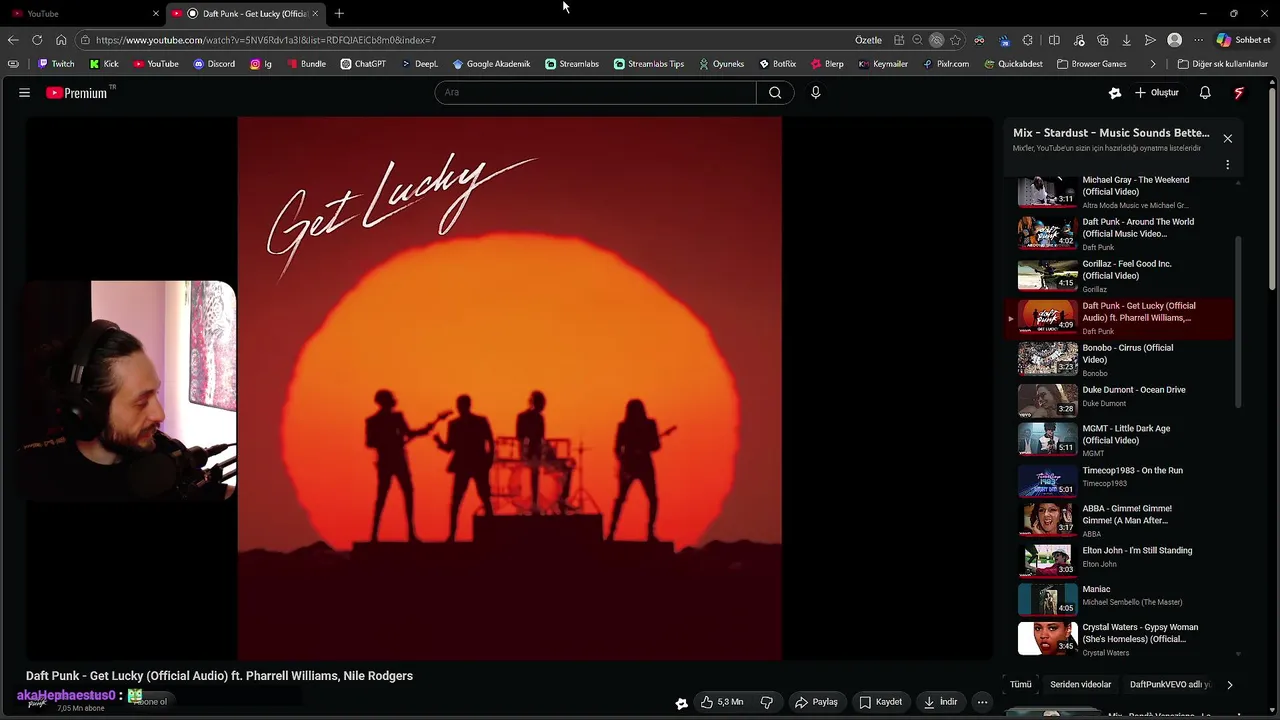Open split screen view icon
Viewport: 1280px width, 720px height.
coord(1054,40)
